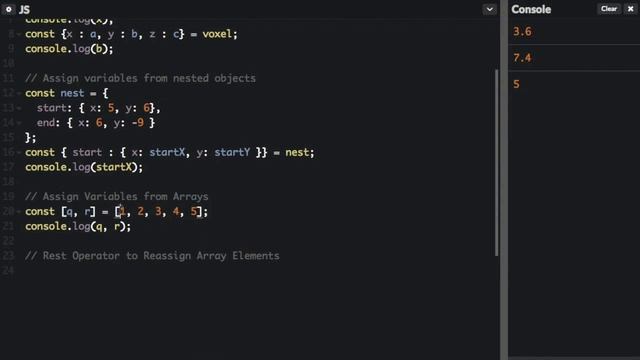Click the 'const nest = {' line
Viewport: 640px width, 360px height.
pos(67,93)
